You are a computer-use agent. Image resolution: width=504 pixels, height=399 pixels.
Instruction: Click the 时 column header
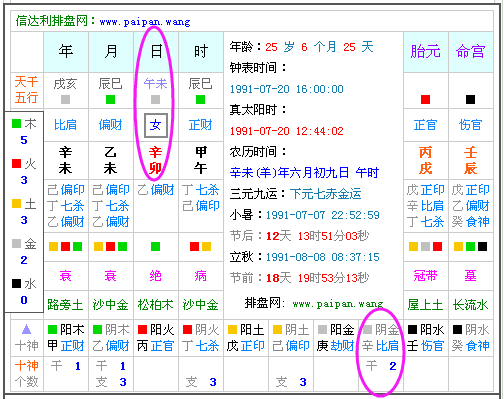(201, 52)
